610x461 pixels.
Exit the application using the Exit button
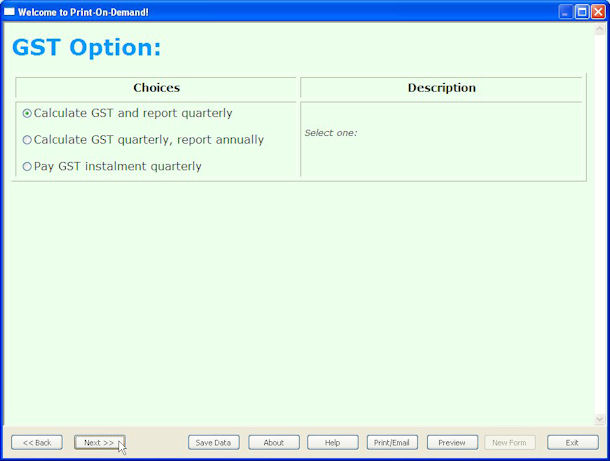[x=572, y=442]
